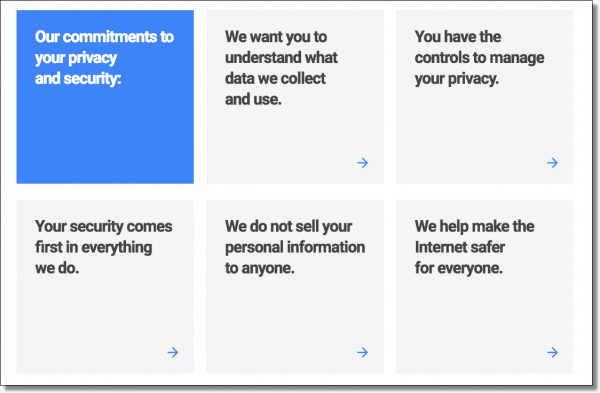Click the words 'personal information'

pos(295,247)
